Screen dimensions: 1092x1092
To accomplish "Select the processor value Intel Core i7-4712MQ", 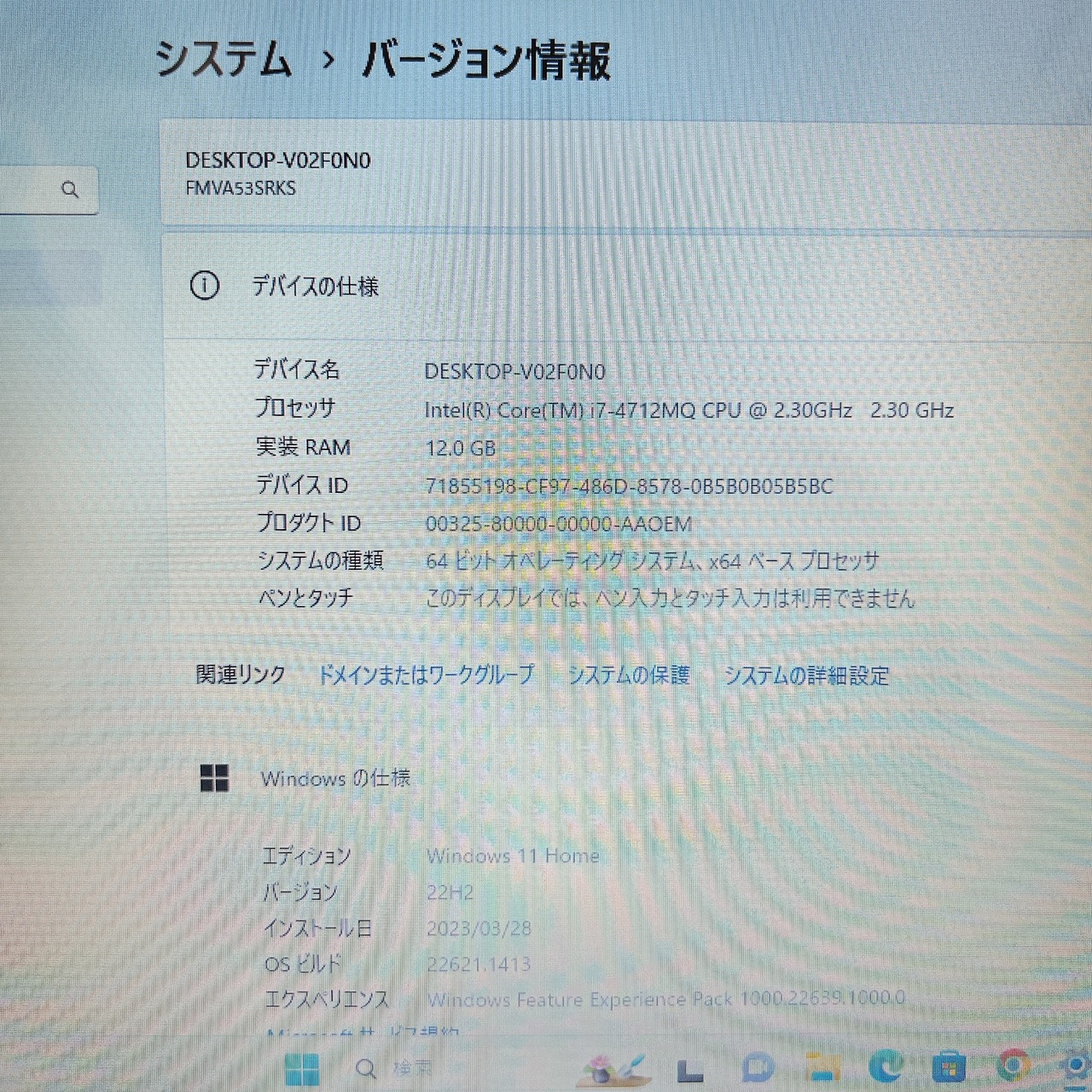I will click(x=688, y=410).
